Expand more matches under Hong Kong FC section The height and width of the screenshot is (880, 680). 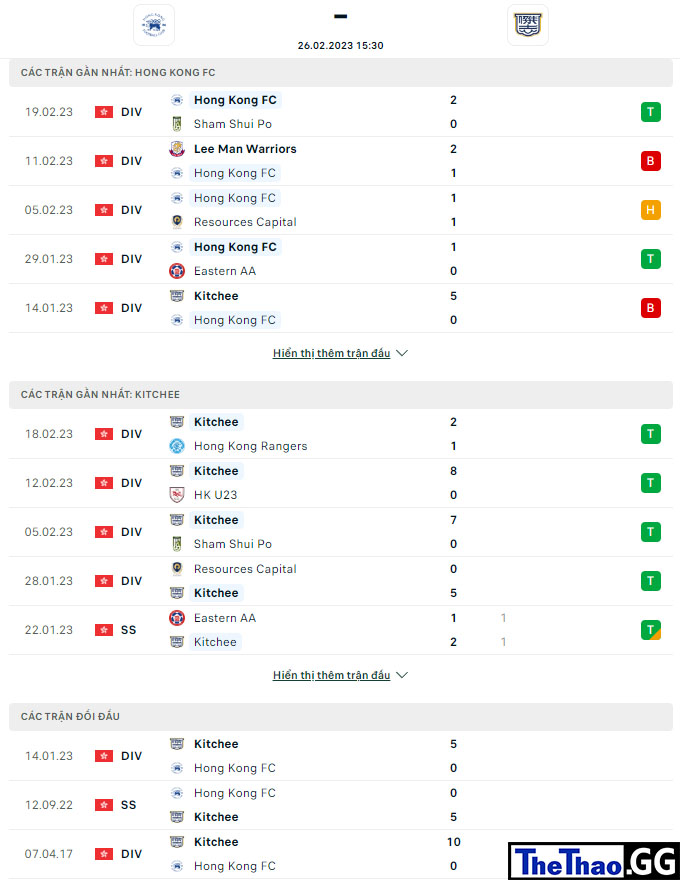(x=332, y=353)
